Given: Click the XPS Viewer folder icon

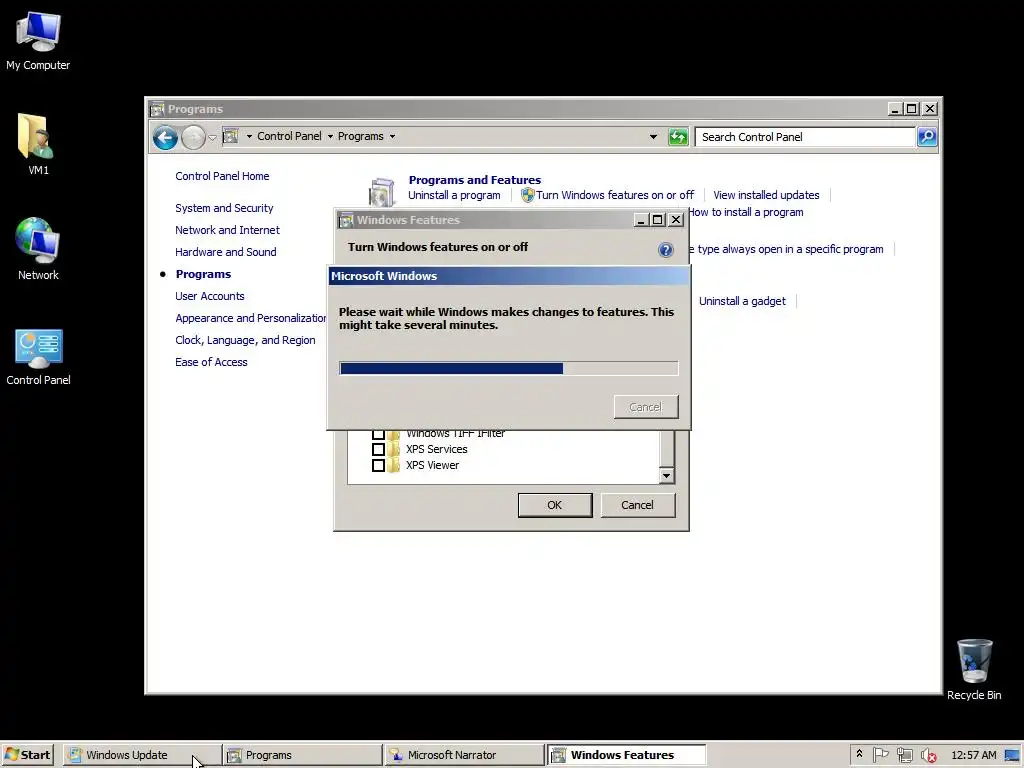Looking at the screenshot, I should pos(392,465).
